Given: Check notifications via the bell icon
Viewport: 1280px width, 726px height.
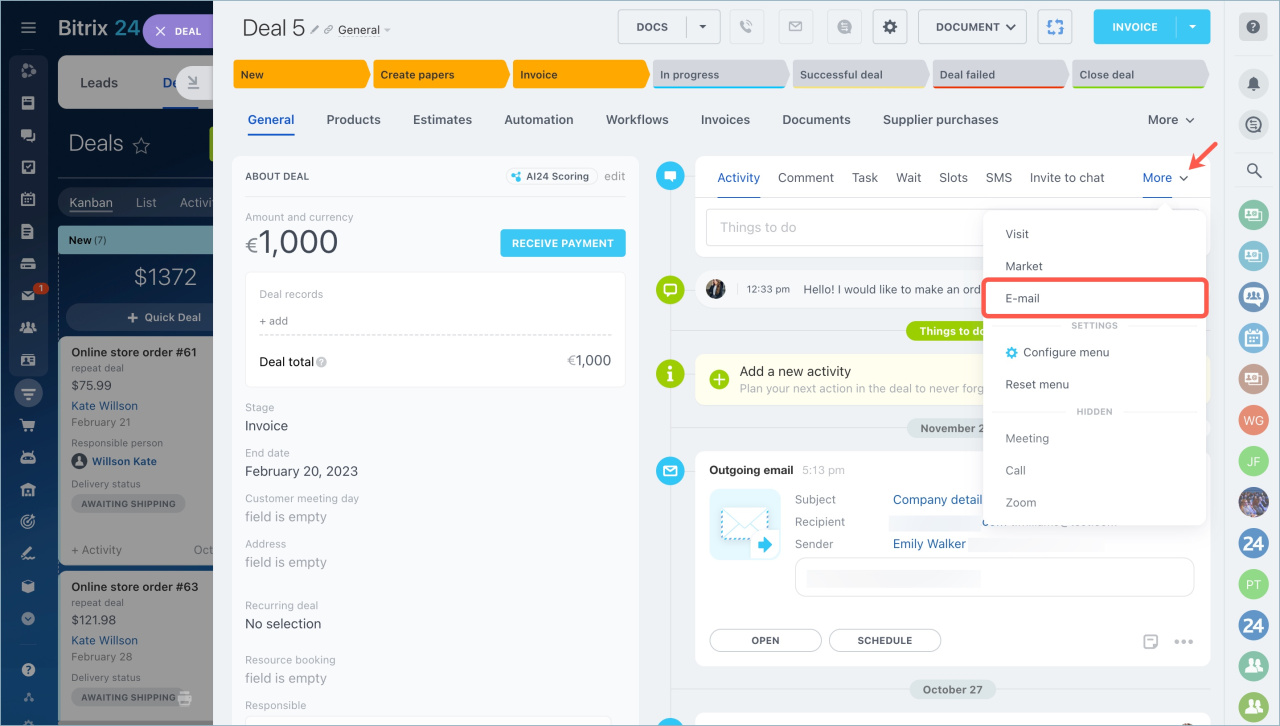Looking at the screenshot, I should point(1253,84).
